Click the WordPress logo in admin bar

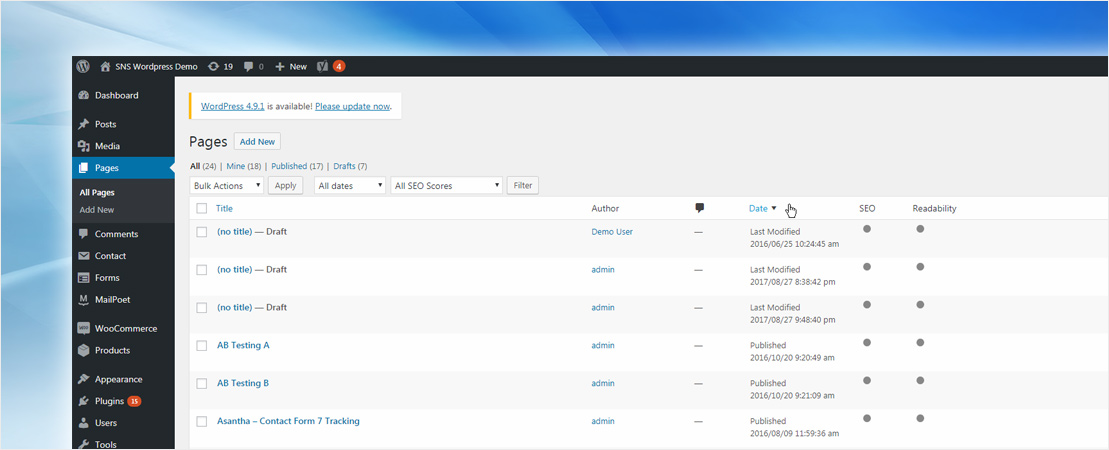pos(83,66)
